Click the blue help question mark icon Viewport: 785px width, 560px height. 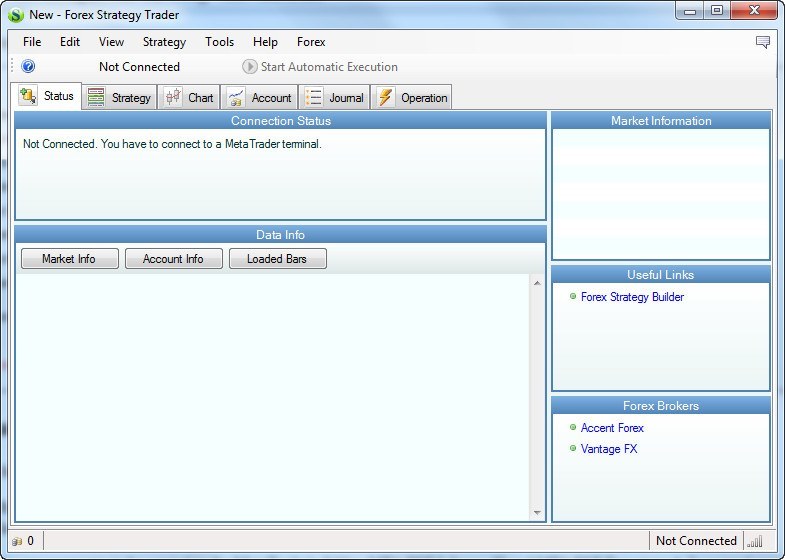28,67
